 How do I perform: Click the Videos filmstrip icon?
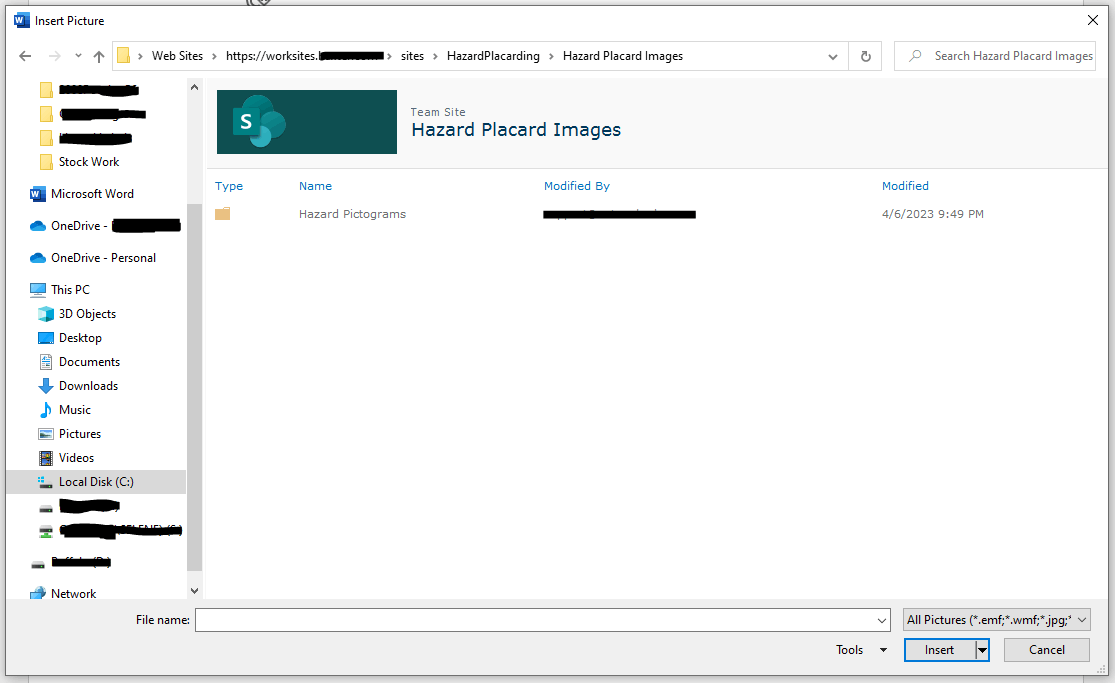click(46, 458)
